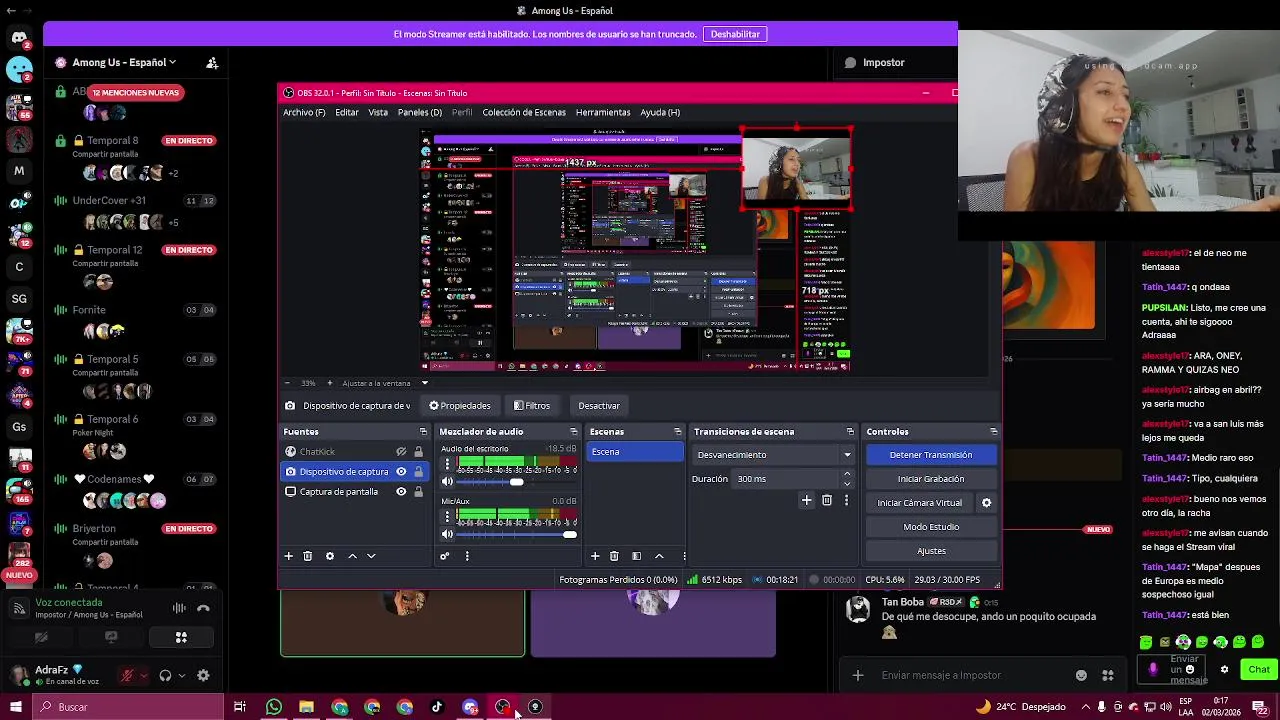The image size is (1280, 720).
Task: Click Iniciar Grabación button
Action: point(931,479)
